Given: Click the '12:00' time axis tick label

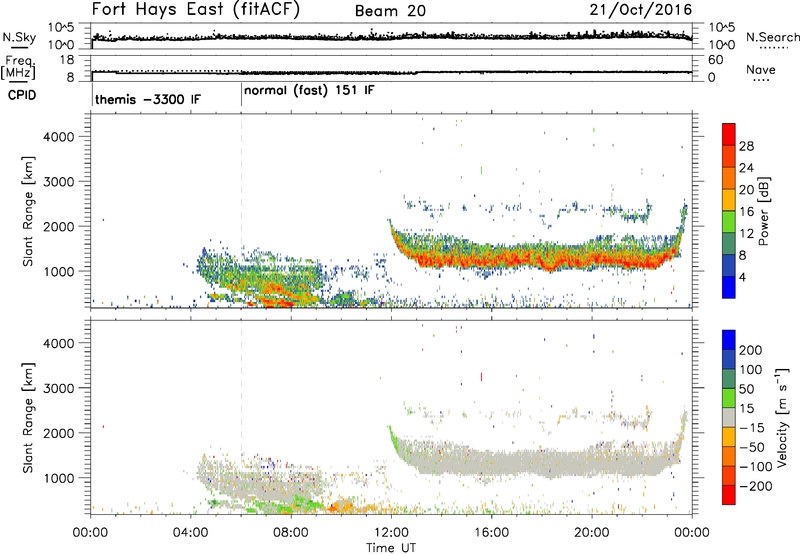Looking at the screenshot, I should coord(391,533).
